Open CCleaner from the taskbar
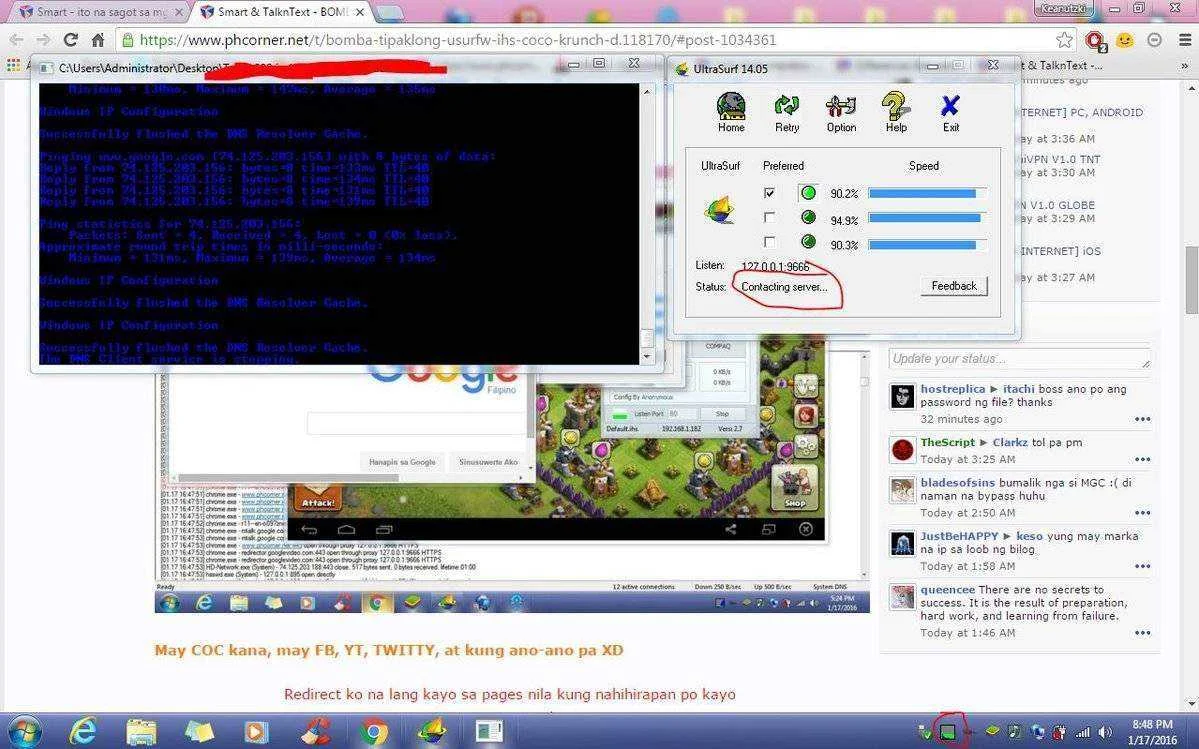This screenshot has width=1199, height=749. (x=315, y=732)
